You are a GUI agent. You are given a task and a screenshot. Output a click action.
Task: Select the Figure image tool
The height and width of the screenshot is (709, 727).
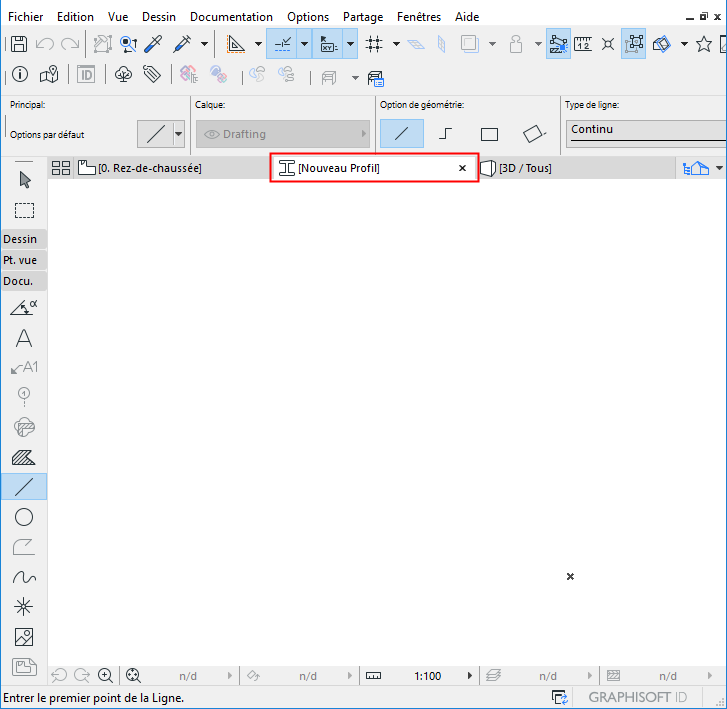pyautogui.click(x=24, y=637)
